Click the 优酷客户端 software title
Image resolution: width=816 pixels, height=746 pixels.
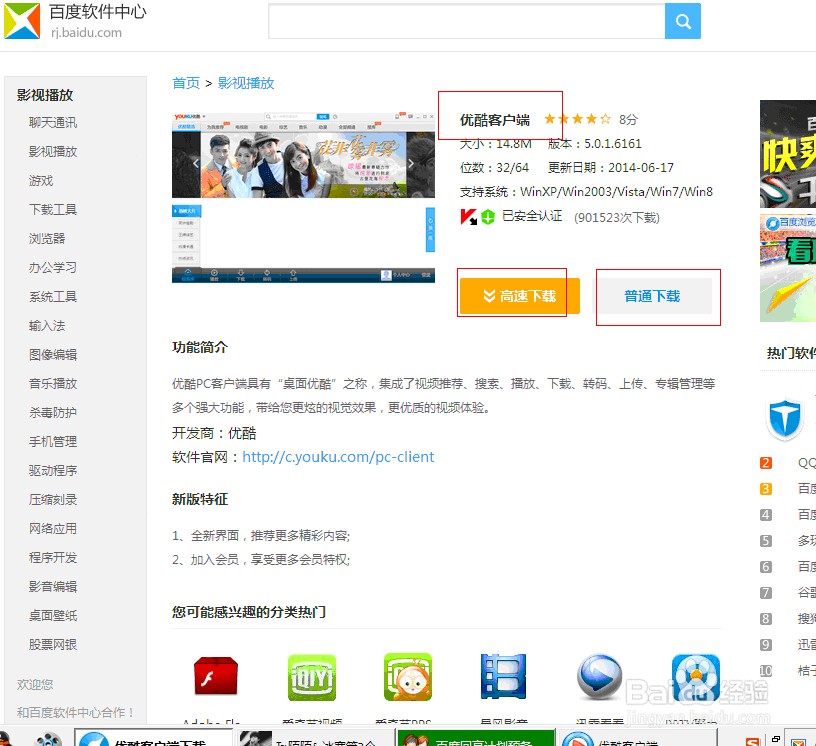(495, 120)
